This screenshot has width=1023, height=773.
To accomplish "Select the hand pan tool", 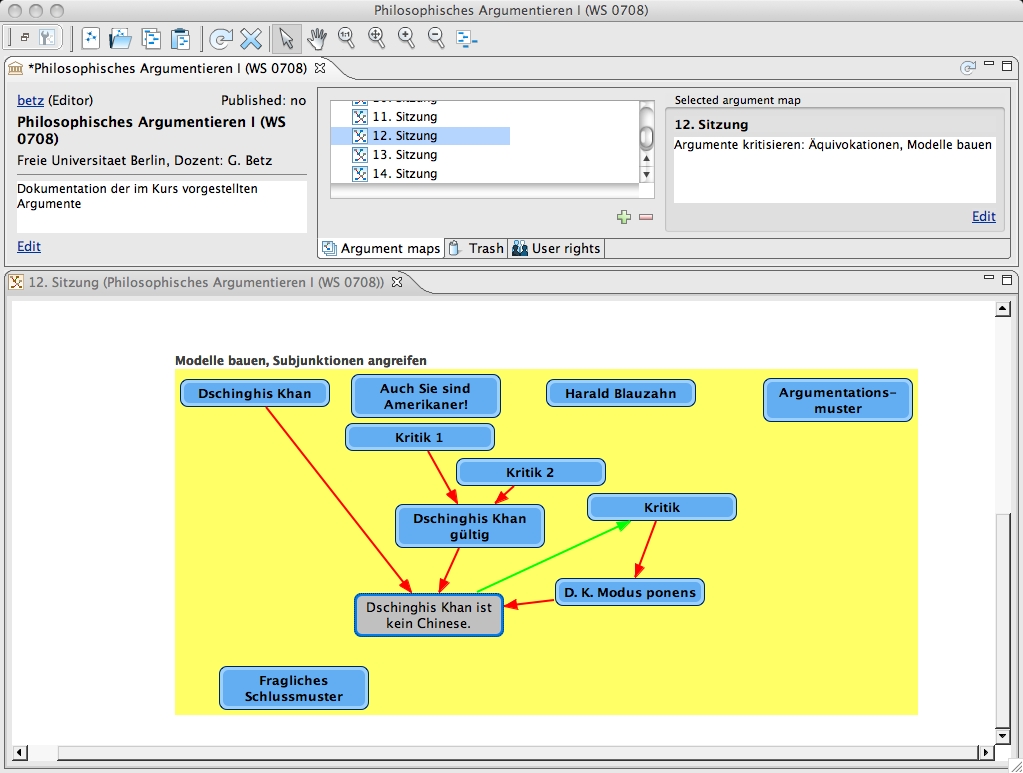I will point(317,38).
